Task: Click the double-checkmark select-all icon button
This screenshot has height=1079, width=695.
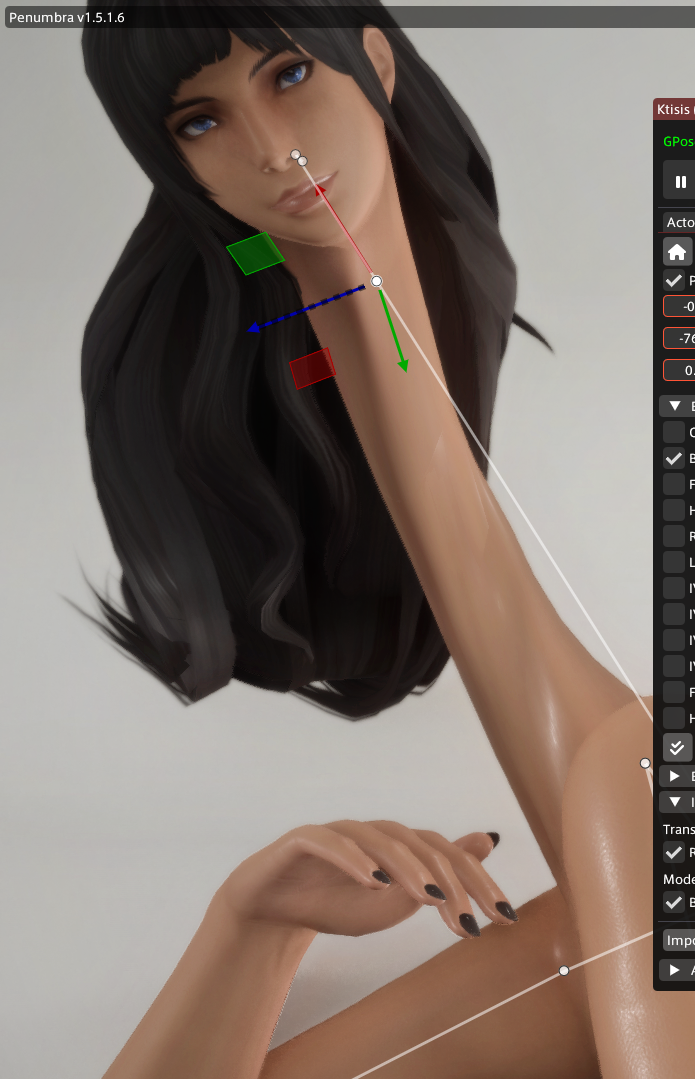Action: pos(677,747)
